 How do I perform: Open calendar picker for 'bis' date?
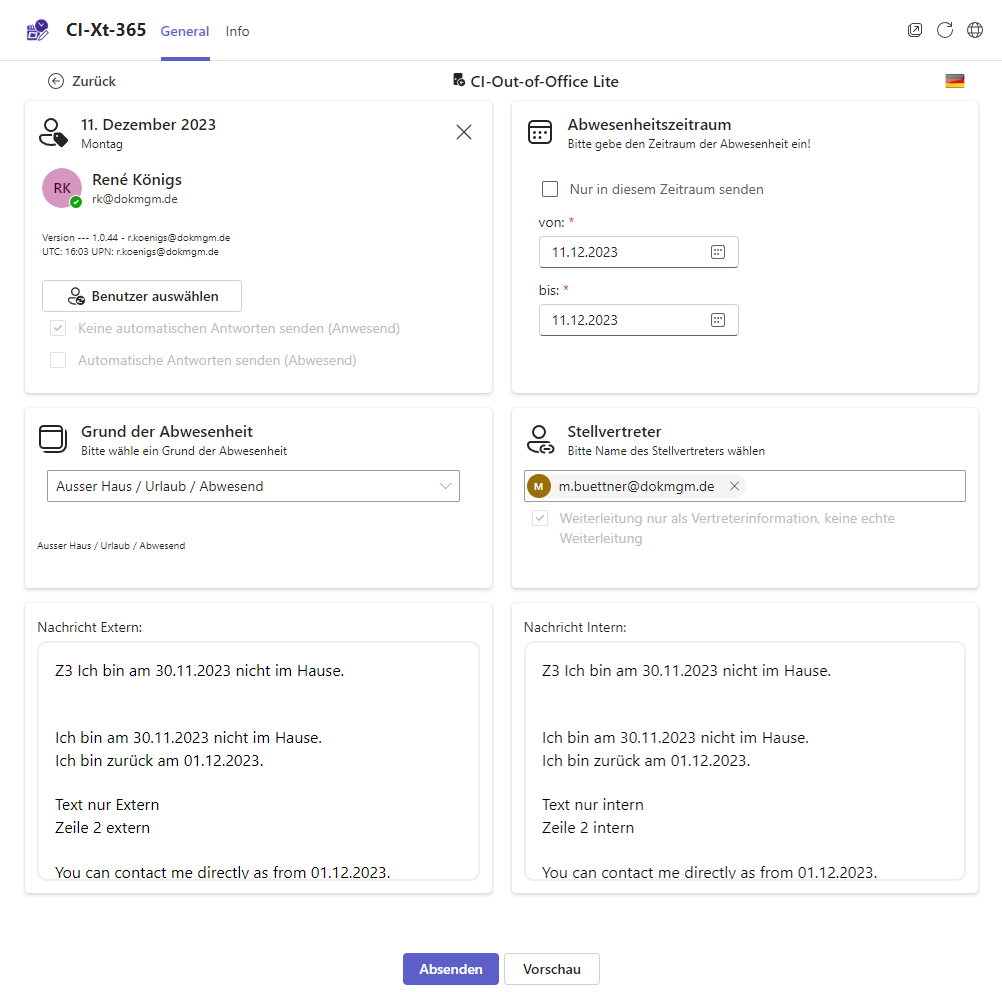717,320
